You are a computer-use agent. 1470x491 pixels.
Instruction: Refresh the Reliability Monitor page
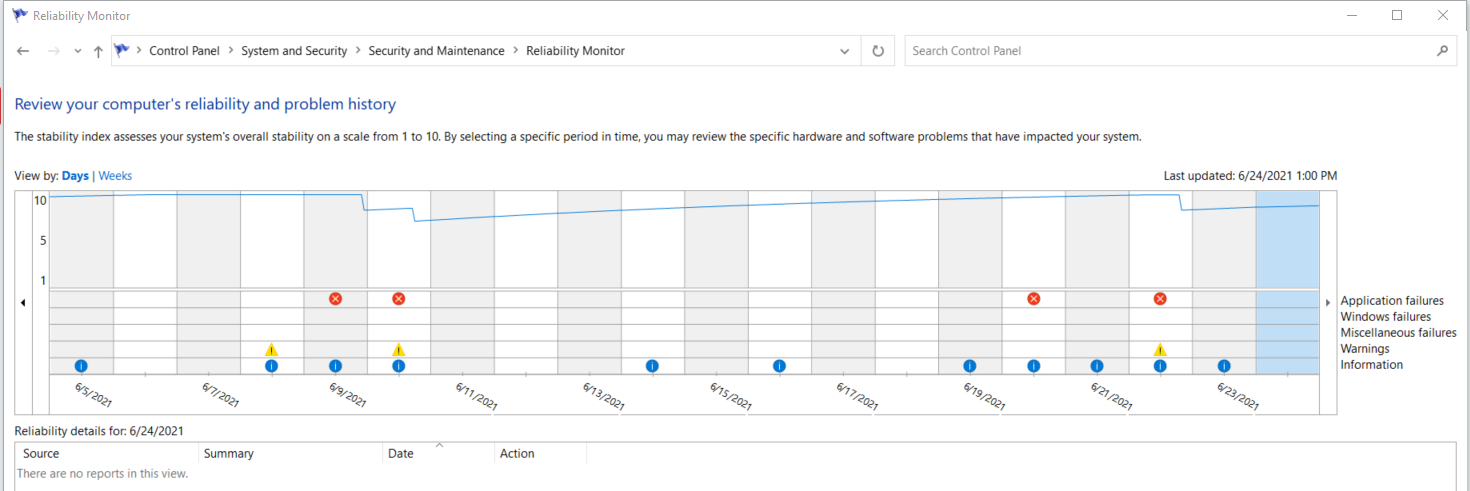pyautogui.click(x=878, y=51)
